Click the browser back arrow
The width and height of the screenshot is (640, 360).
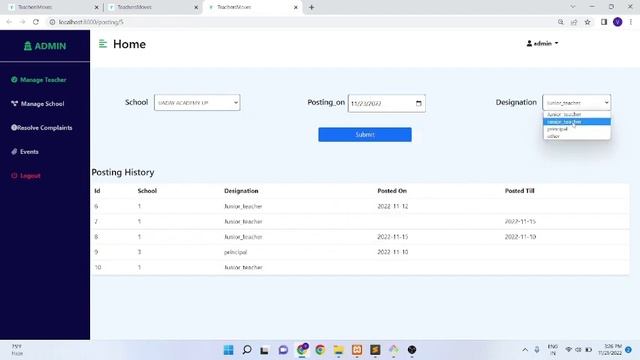pyautogui.click(x=9, y=22)
